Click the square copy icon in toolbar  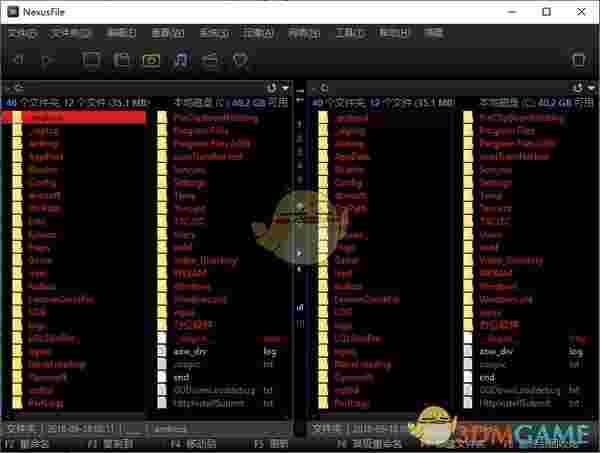click(91, 60)
